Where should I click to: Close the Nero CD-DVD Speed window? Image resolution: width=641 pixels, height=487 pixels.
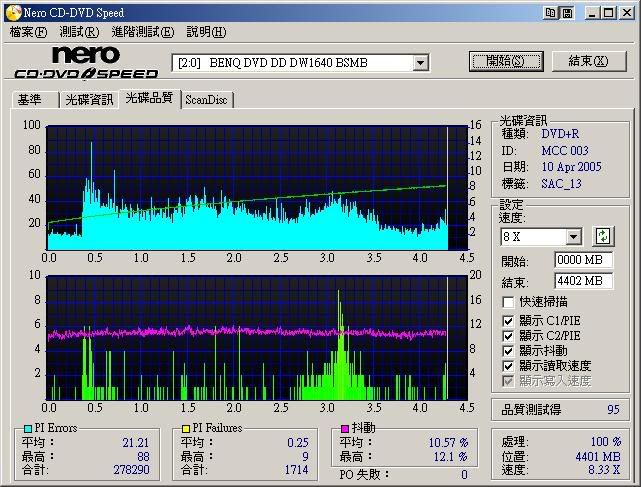626,13
